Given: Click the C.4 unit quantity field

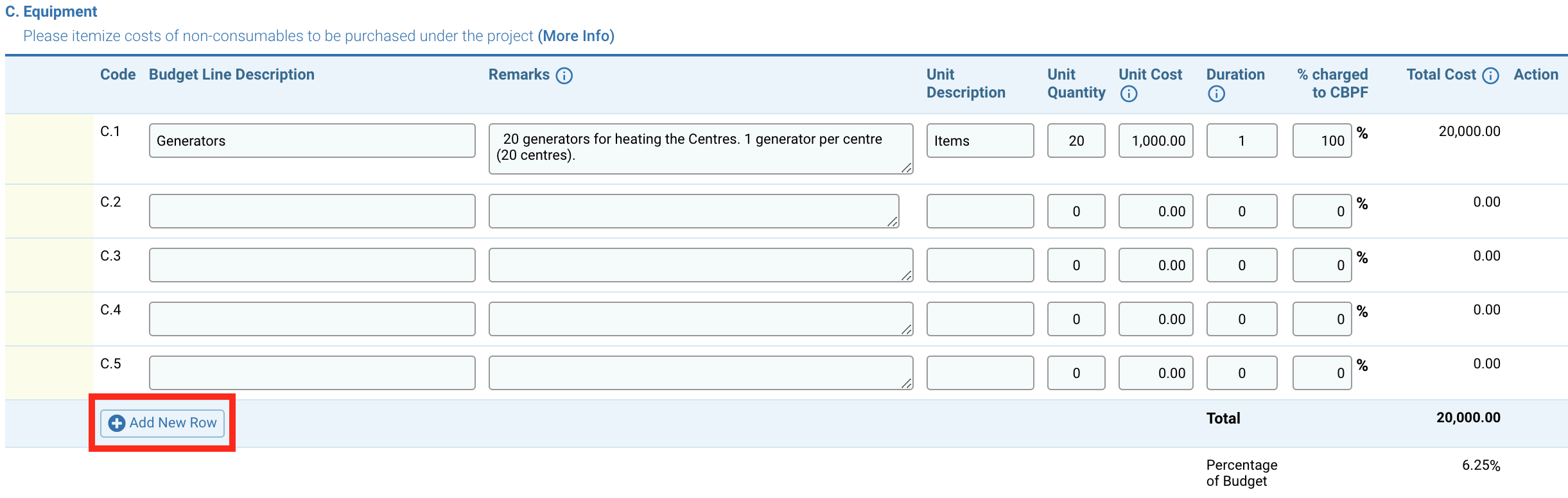Looking at the screenshot, I should pos(1076,319).
